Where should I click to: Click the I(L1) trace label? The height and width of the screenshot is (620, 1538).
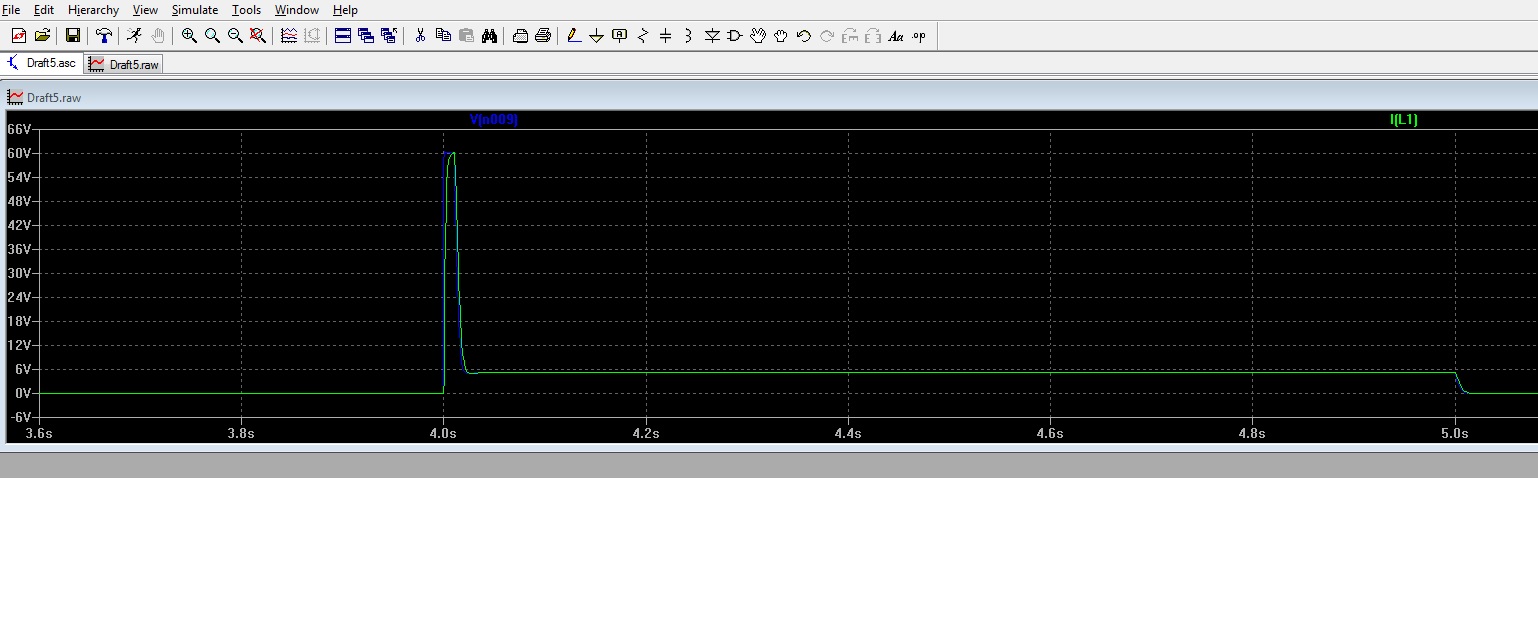click(x=1404, y=119)
